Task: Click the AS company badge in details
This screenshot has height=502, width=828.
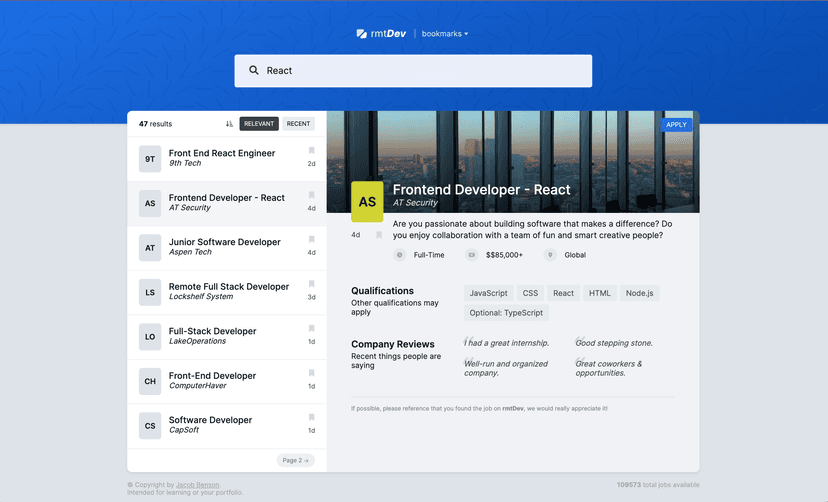Action: [367, 201]
